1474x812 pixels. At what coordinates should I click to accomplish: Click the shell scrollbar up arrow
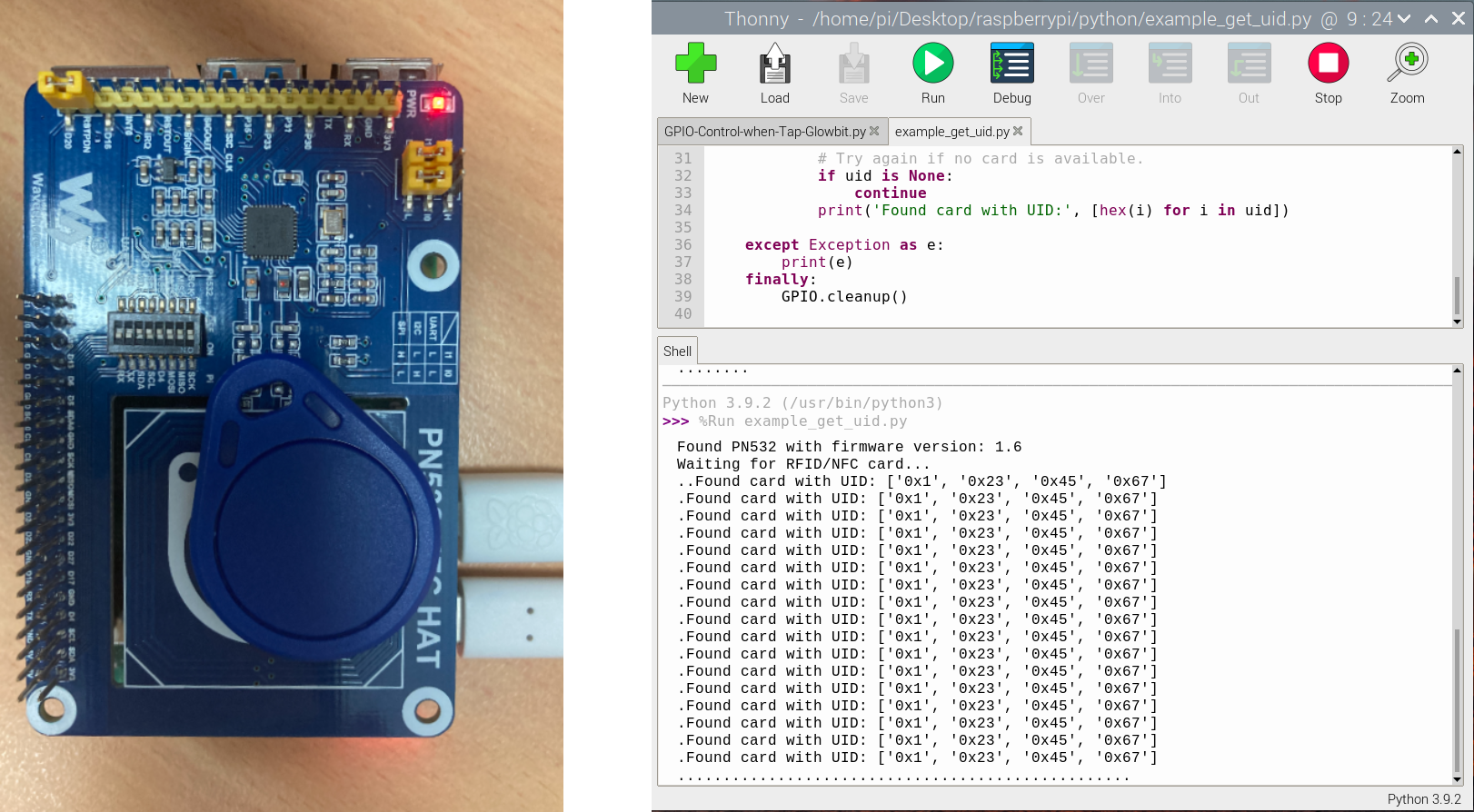coord(1457,371)
